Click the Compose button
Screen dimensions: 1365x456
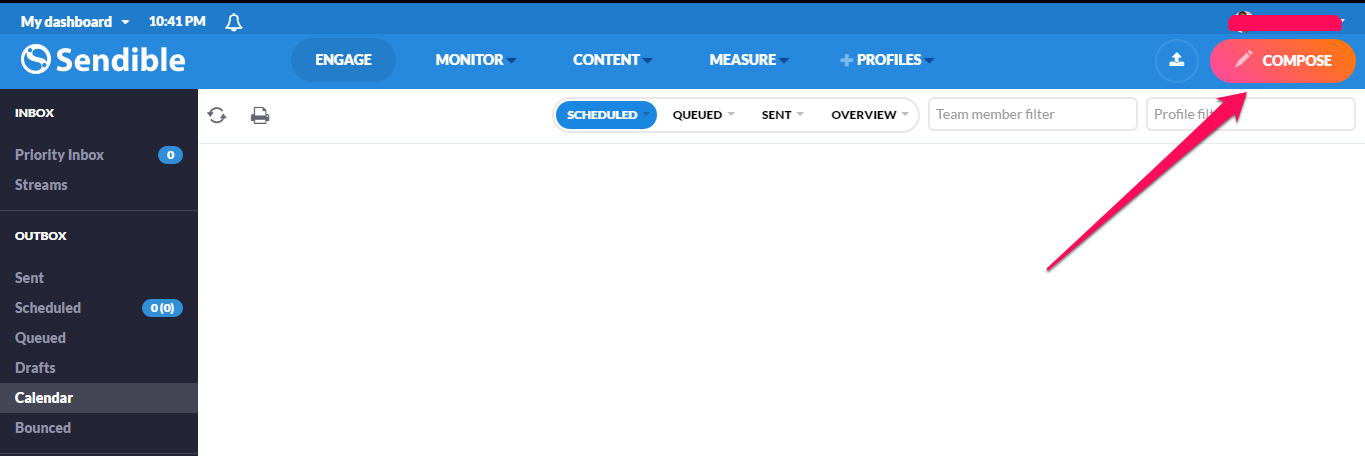1283,60
